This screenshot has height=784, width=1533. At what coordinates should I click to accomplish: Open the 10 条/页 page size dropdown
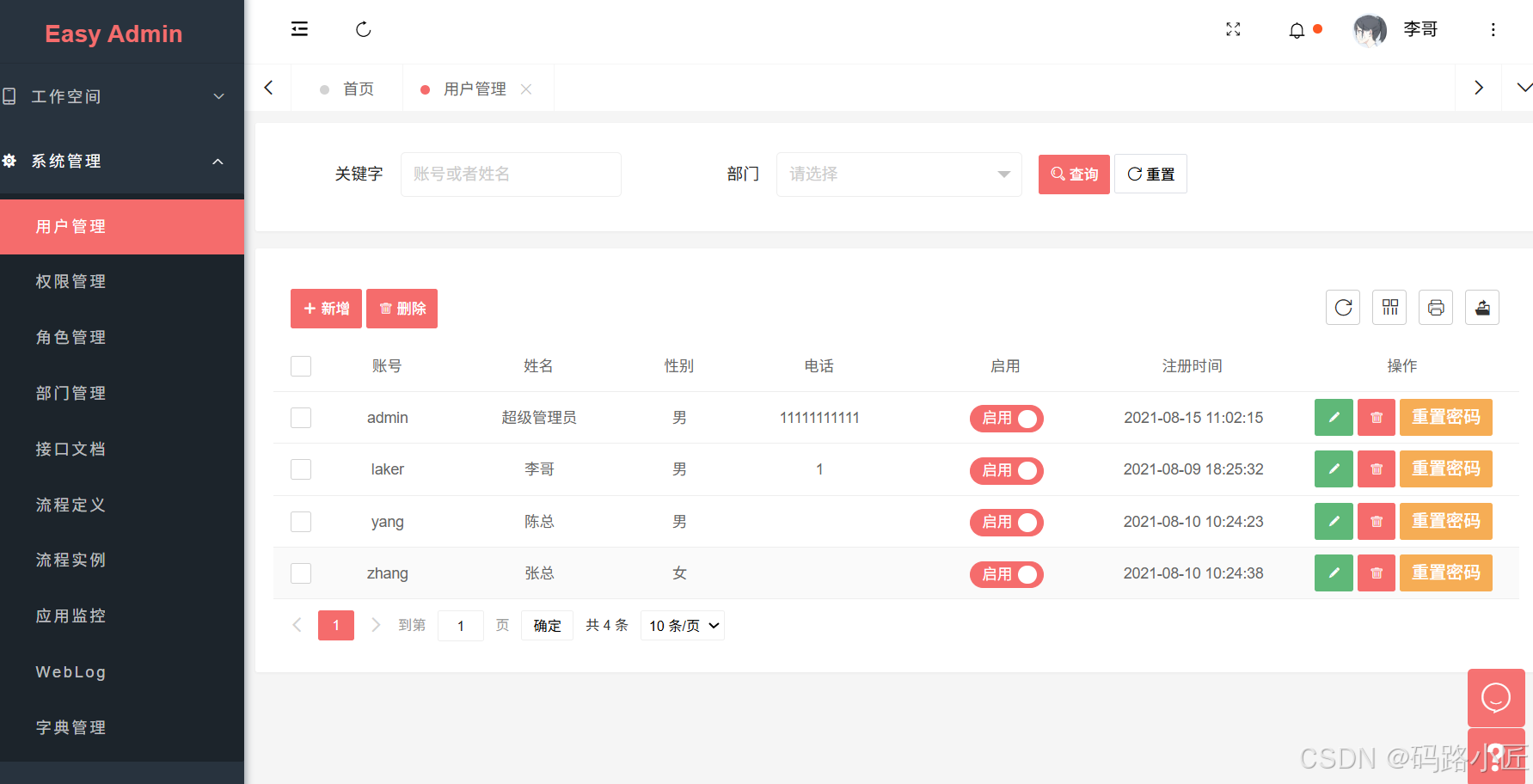pos(682,625)
